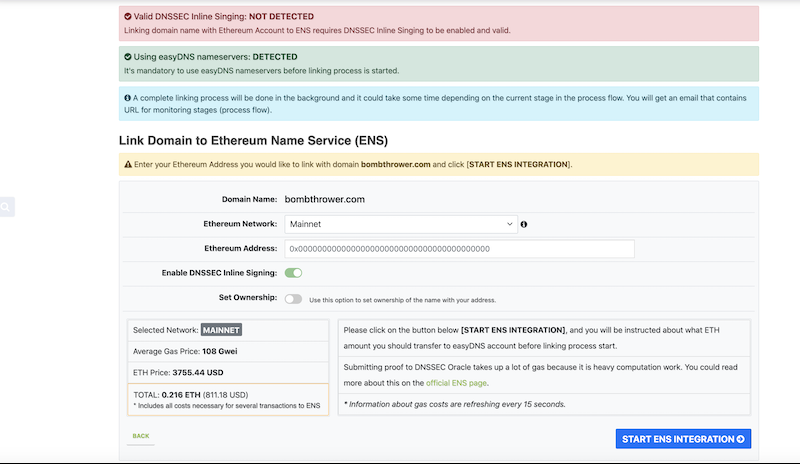Disable the DNSSEC Inline Signing toggle
Viewport: 800px width, 464px height.
[293, 273]
